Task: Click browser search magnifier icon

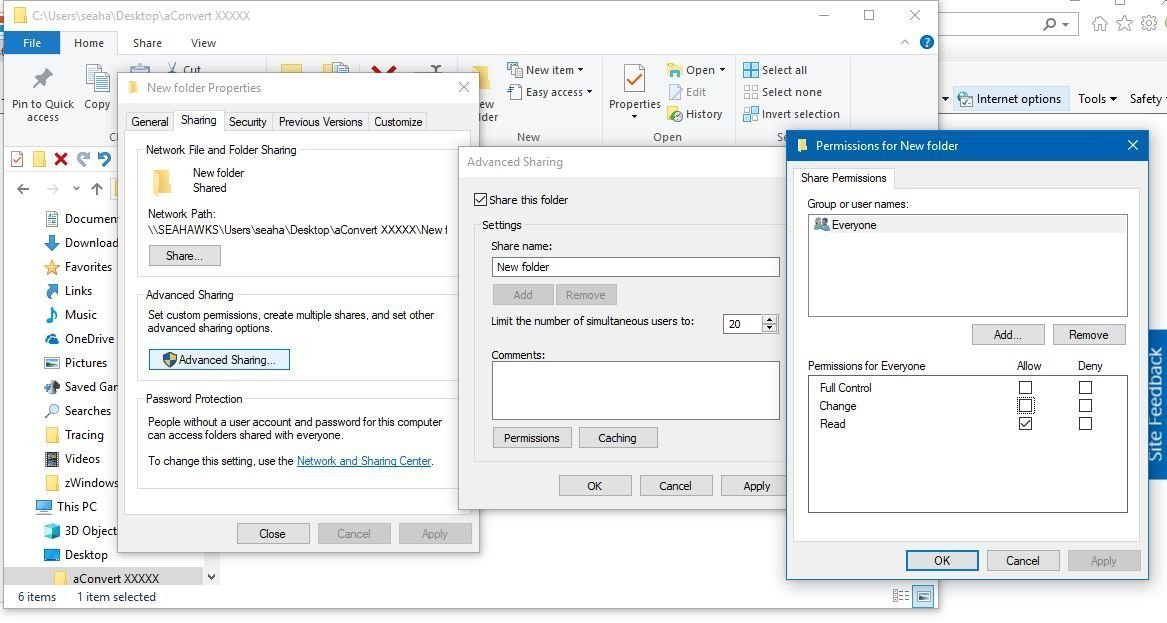Action: point(1049,24)
